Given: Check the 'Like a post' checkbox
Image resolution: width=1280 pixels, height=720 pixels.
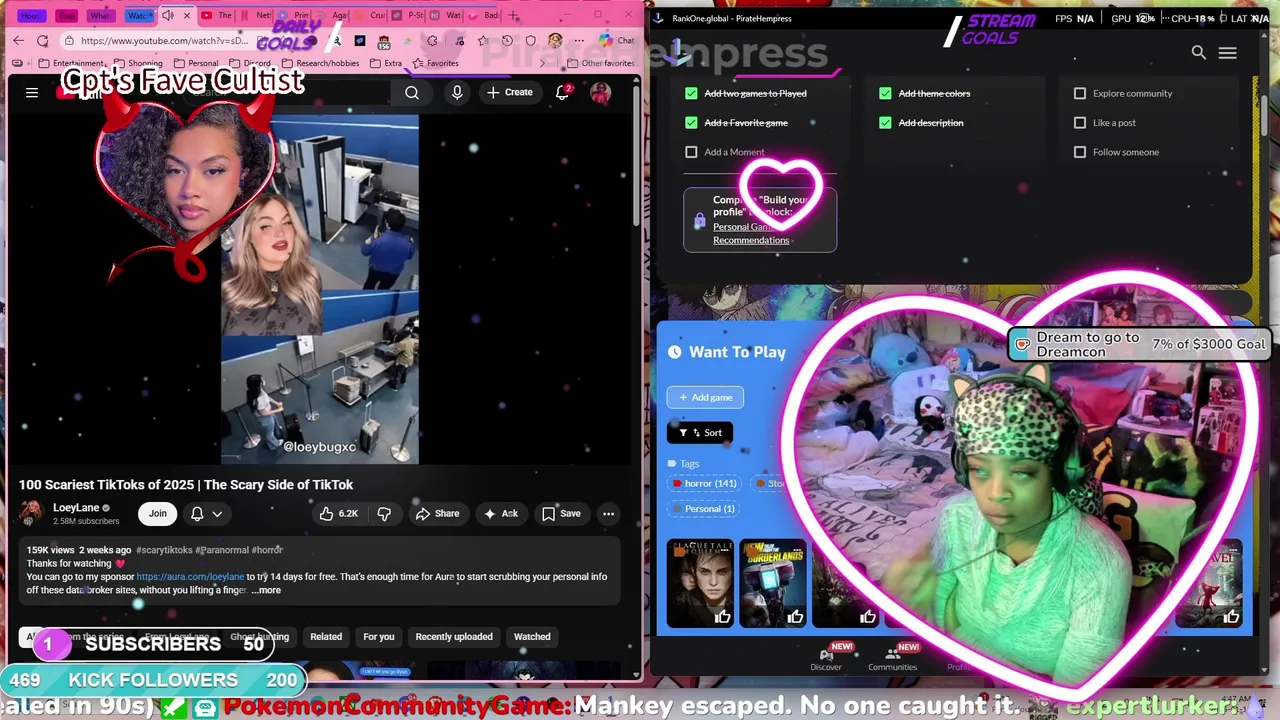Looking at the screenshot, I should (1080, 123).
